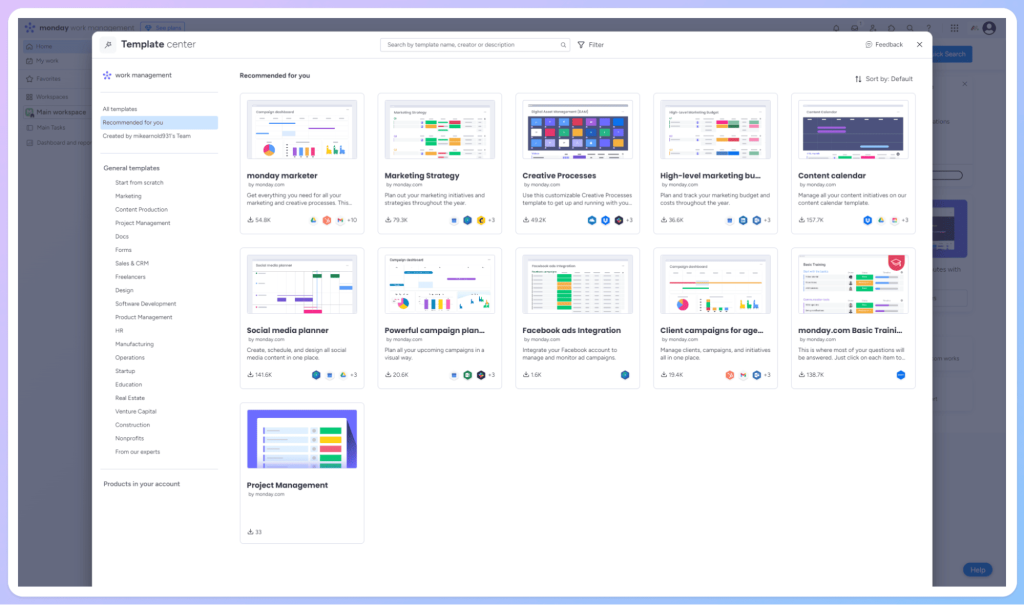Click integration icon on Facebook ads Integration card
Image resolution: width=1024 pixels, height=605 pixels.
pyautogui.click(x=625, y=375)
